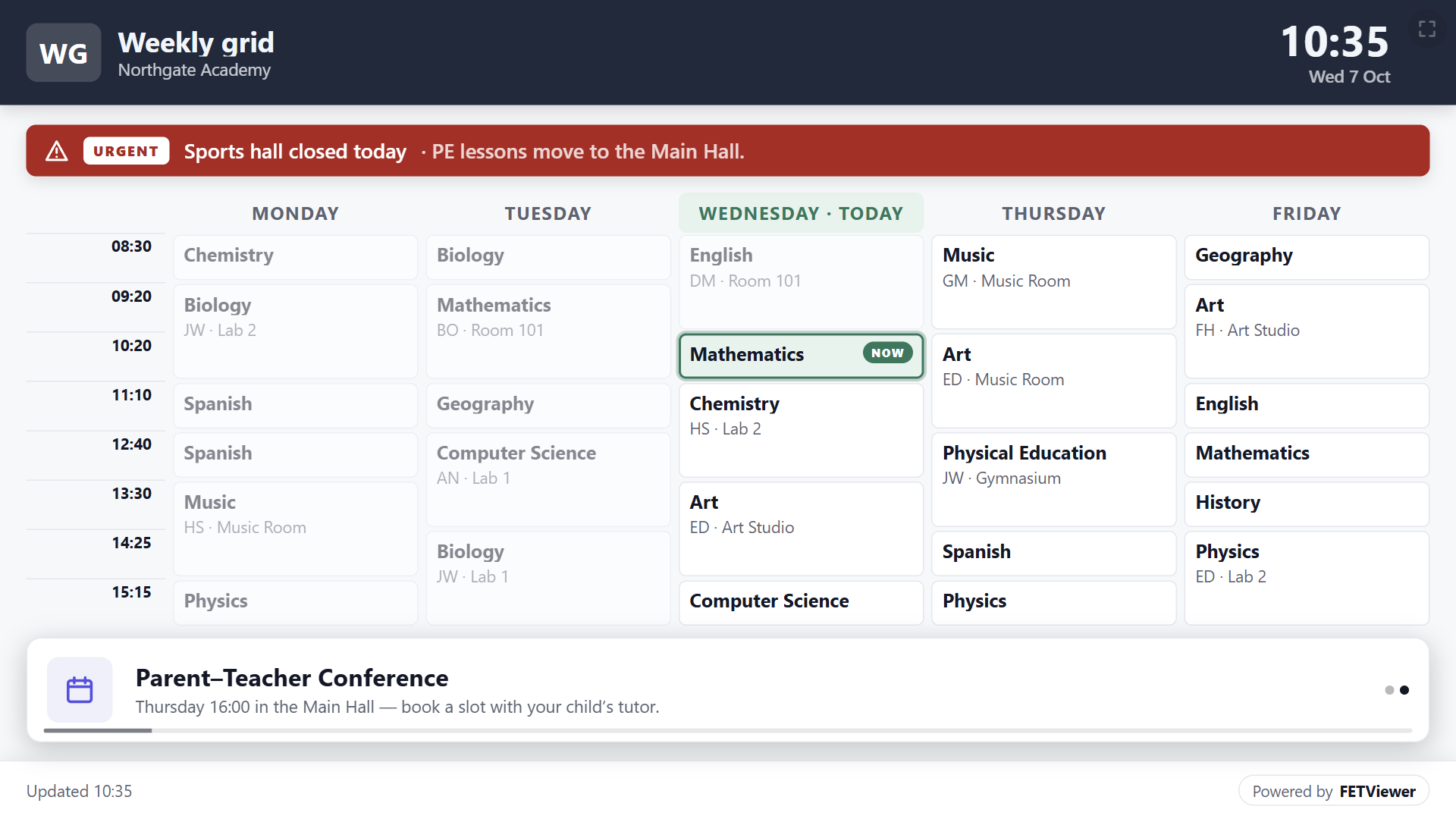Click the URGENT badge
The width and height of the screenshot is (1456, 819).
(126, 151)
